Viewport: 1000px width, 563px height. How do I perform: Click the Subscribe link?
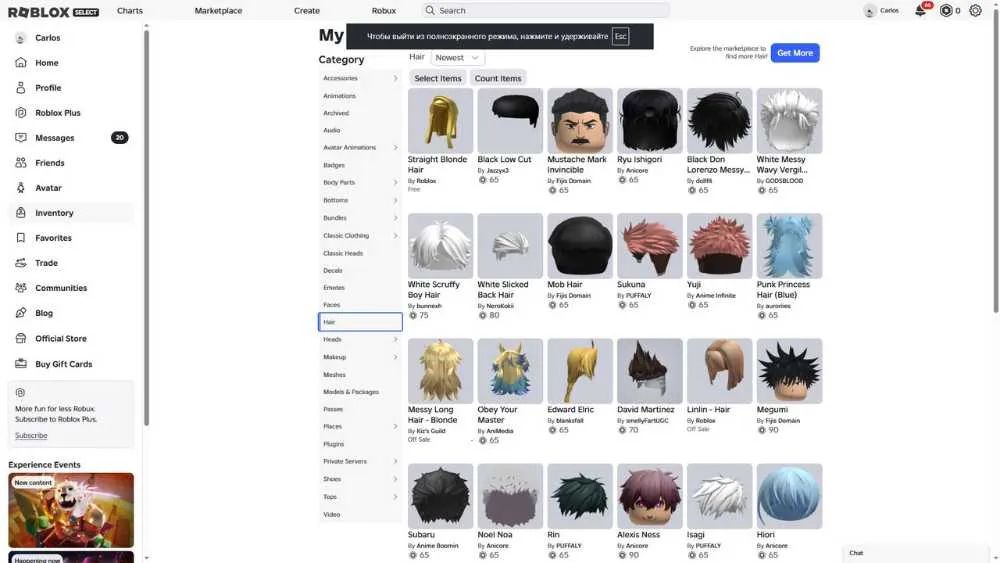tap(31, 435)
